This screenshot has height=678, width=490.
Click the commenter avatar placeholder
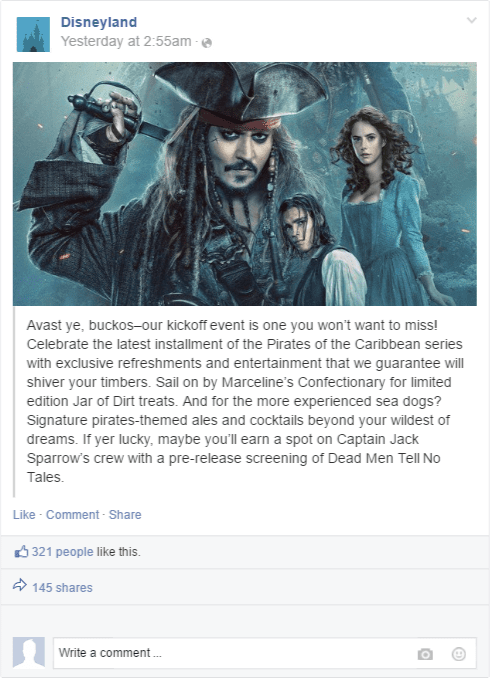point(29,652)
